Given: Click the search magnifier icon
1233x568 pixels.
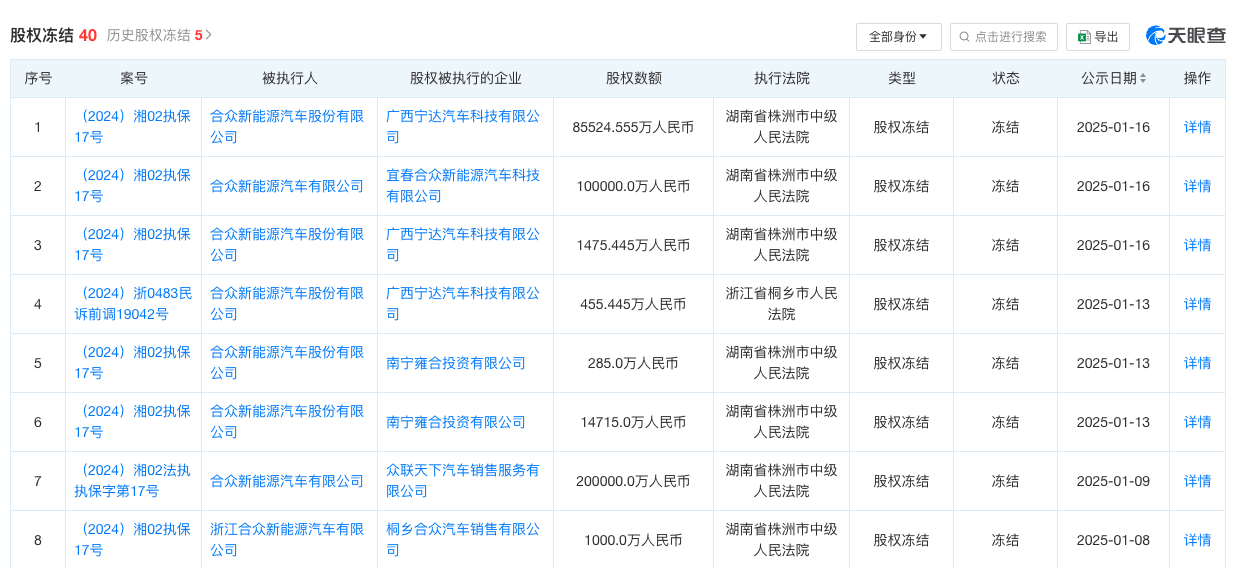Looking at the screenshot, I should (964, 37).
